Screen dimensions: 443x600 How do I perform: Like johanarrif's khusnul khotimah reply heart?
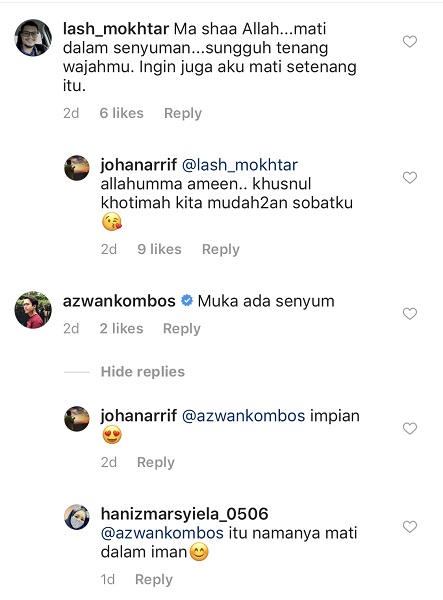[410, 178]
